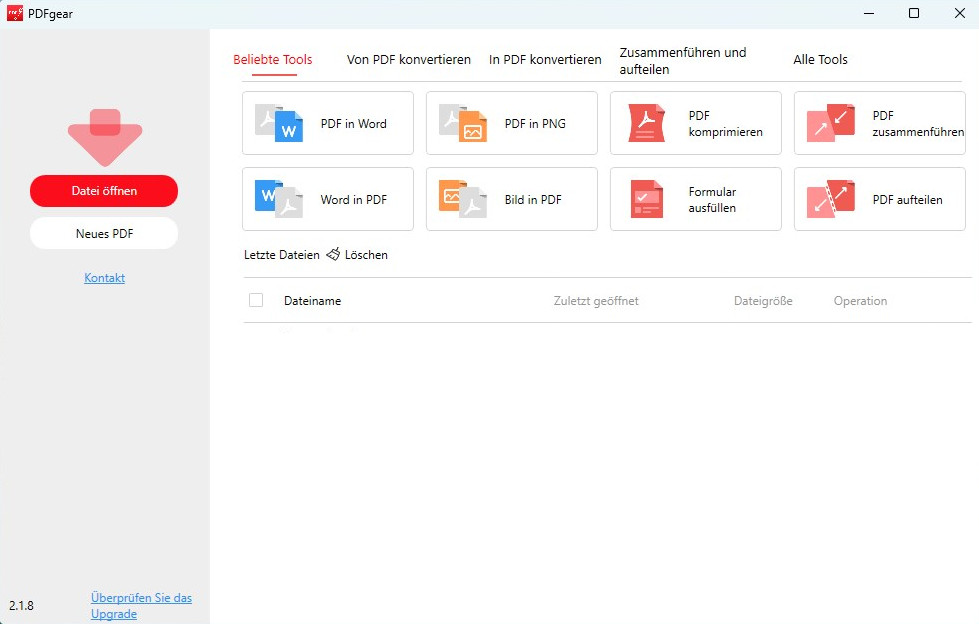Start the Word in PDF converter
Screen dimensions: 979x624
[x=327, y=199]
